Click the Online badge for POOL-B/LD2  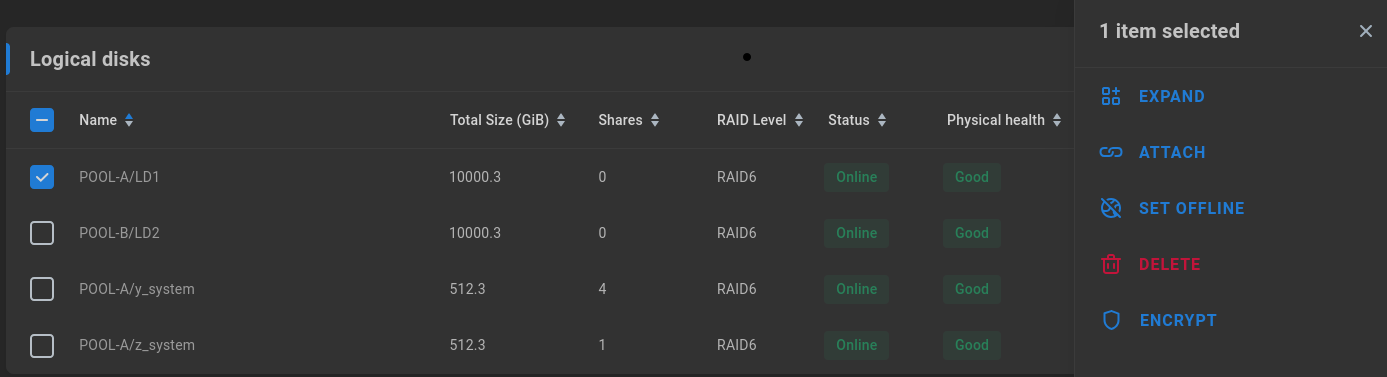click(x=856, y=233)
